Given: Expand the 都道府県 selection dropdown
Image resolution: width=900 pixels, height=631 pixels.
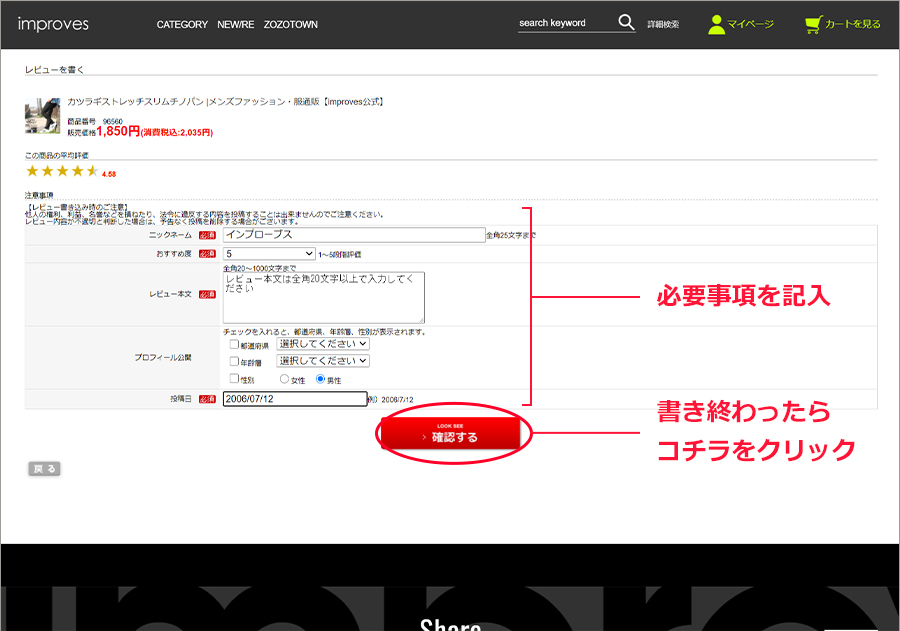Looking at the screenshot, I should [323, 343].
